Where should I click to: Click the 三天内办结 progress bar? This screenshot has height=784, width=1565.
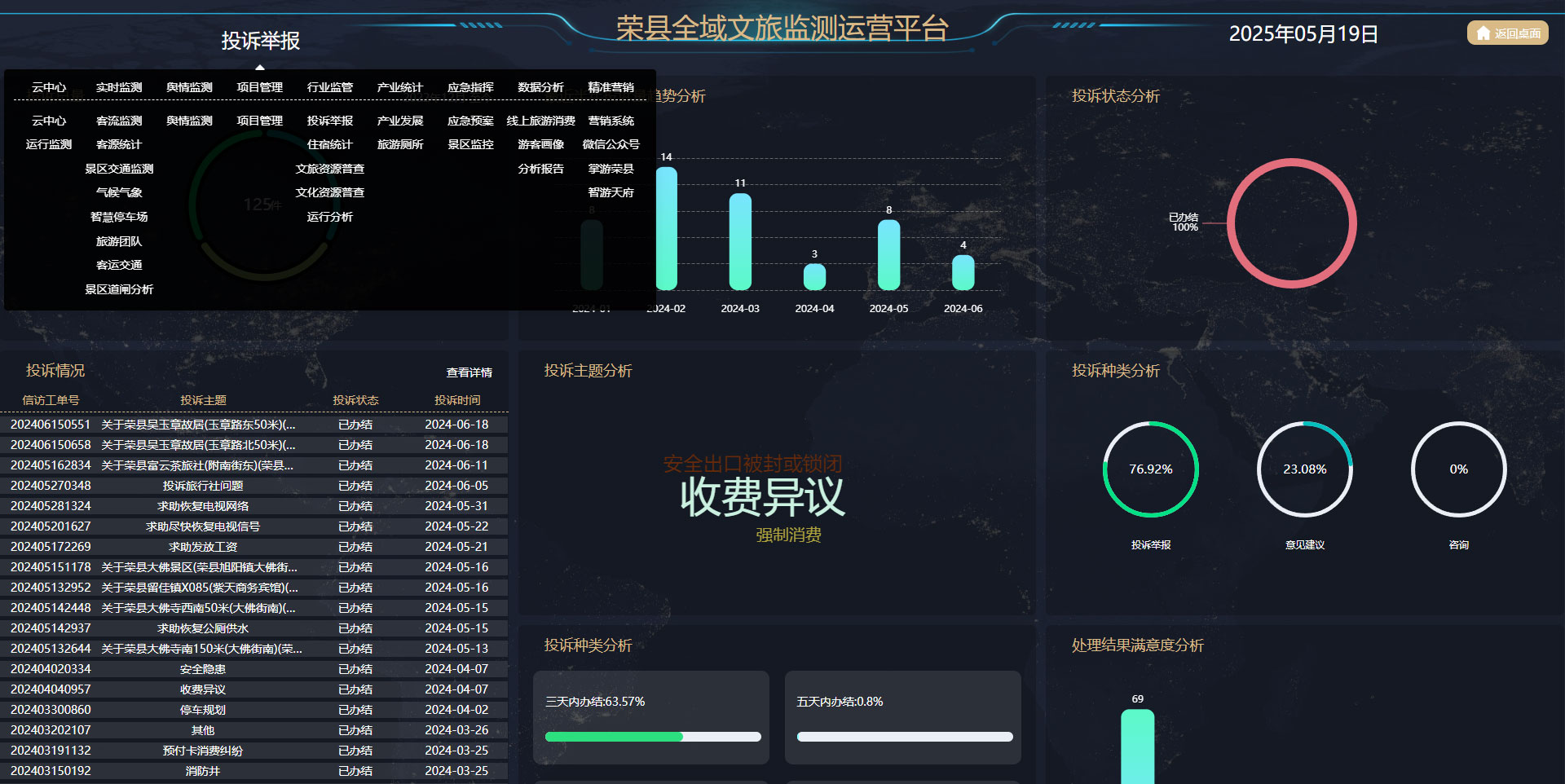pyautogui.click(x=652, y=736)
